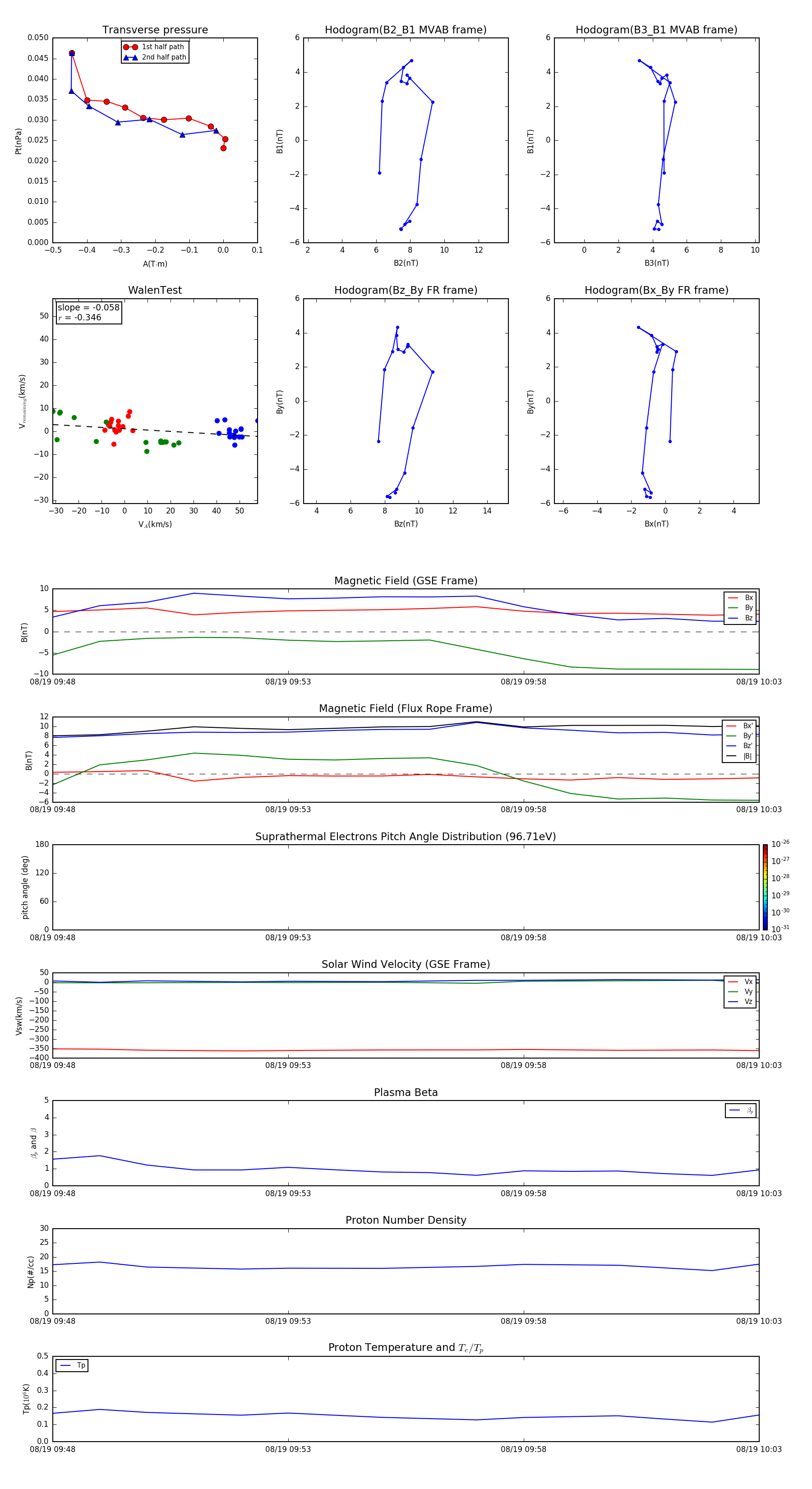This screenshot has width=812, height=1489.
Task: Click the "Magnetic Field (GSE Frame)" title
Action: click(x=406, y=581)
